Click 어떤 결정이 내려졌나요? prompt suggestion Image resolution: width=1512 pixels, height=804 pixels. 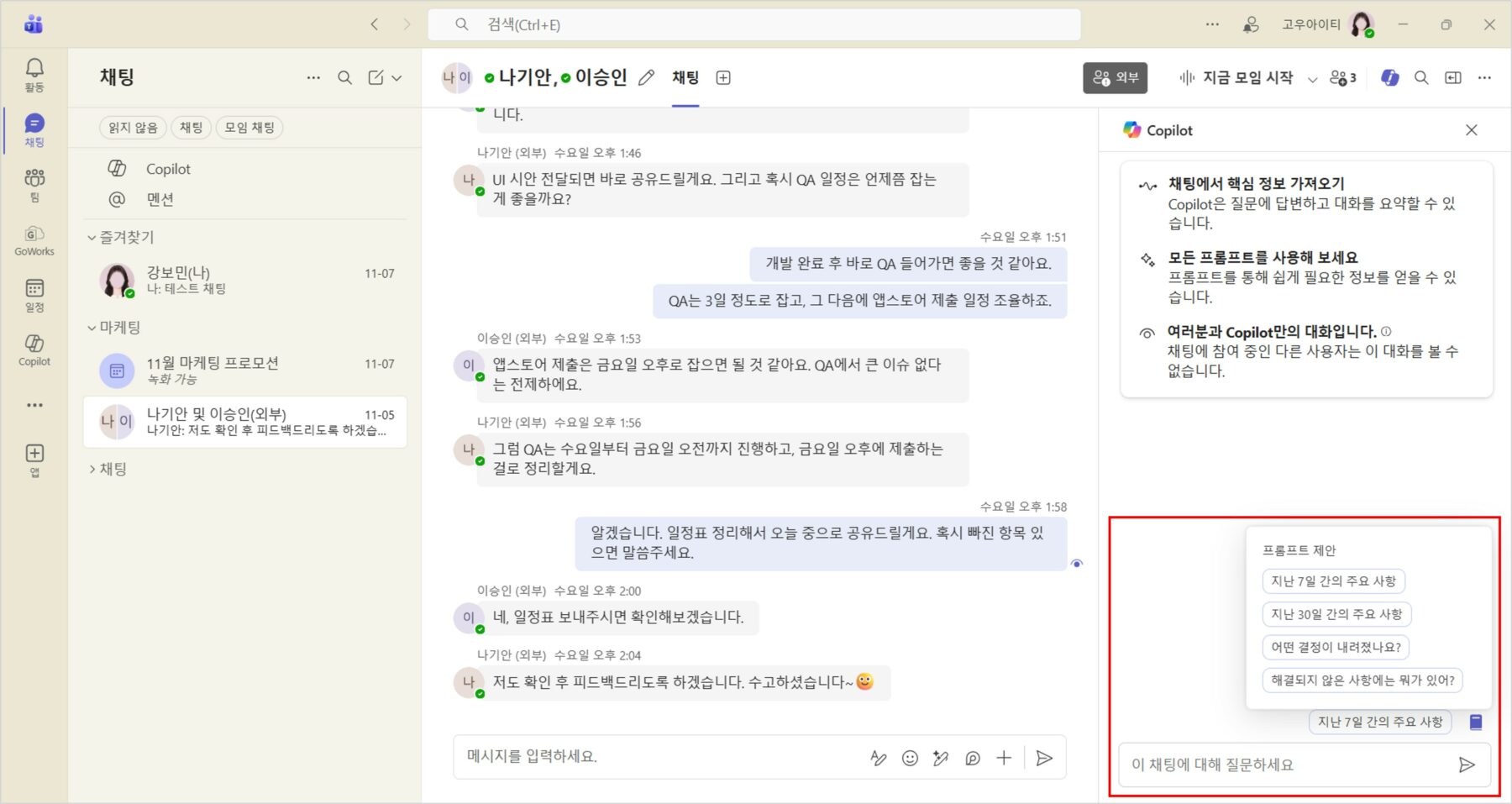[1336, 647]
